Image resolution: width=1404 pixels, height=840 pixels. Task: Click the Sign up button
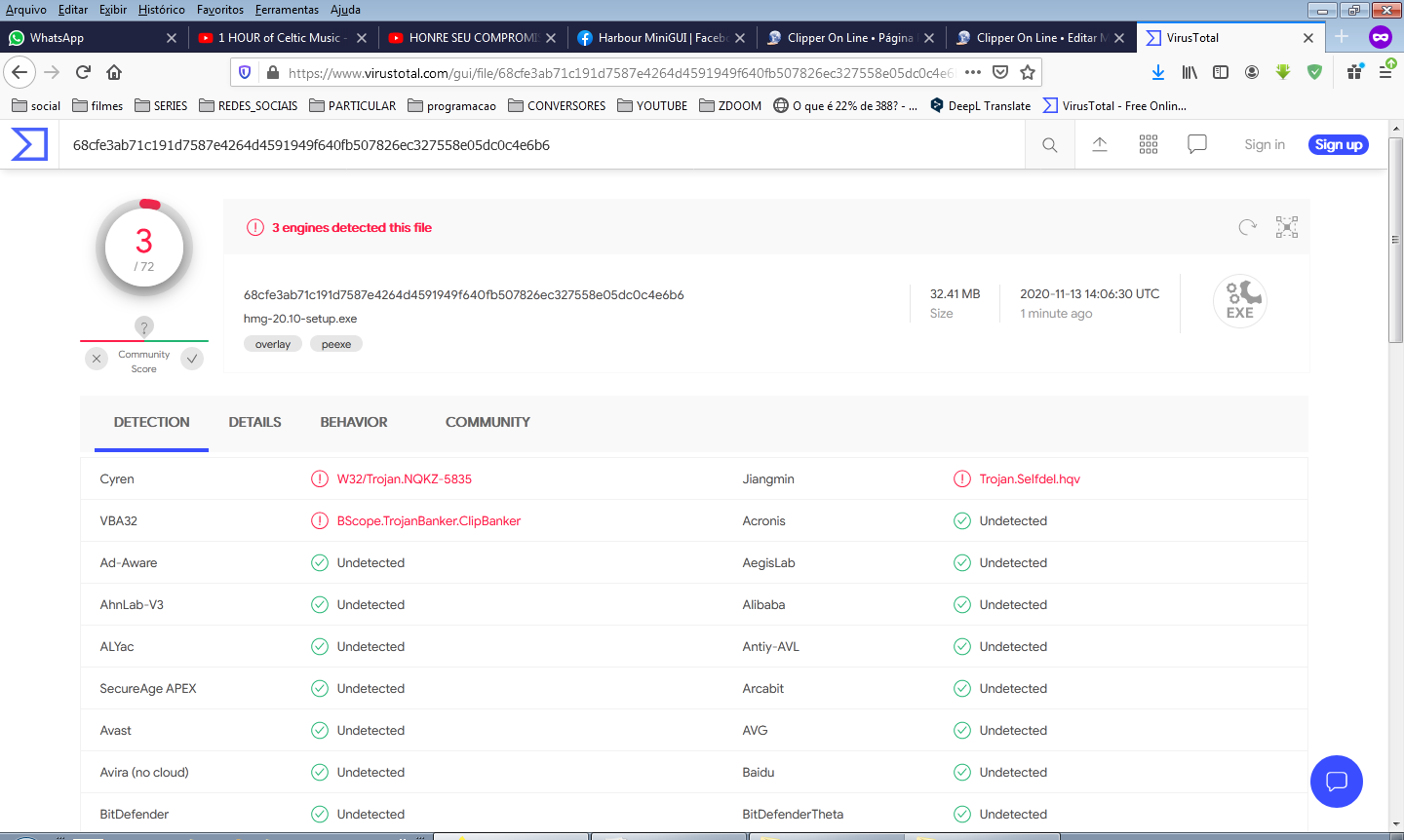click(1338, 144)
